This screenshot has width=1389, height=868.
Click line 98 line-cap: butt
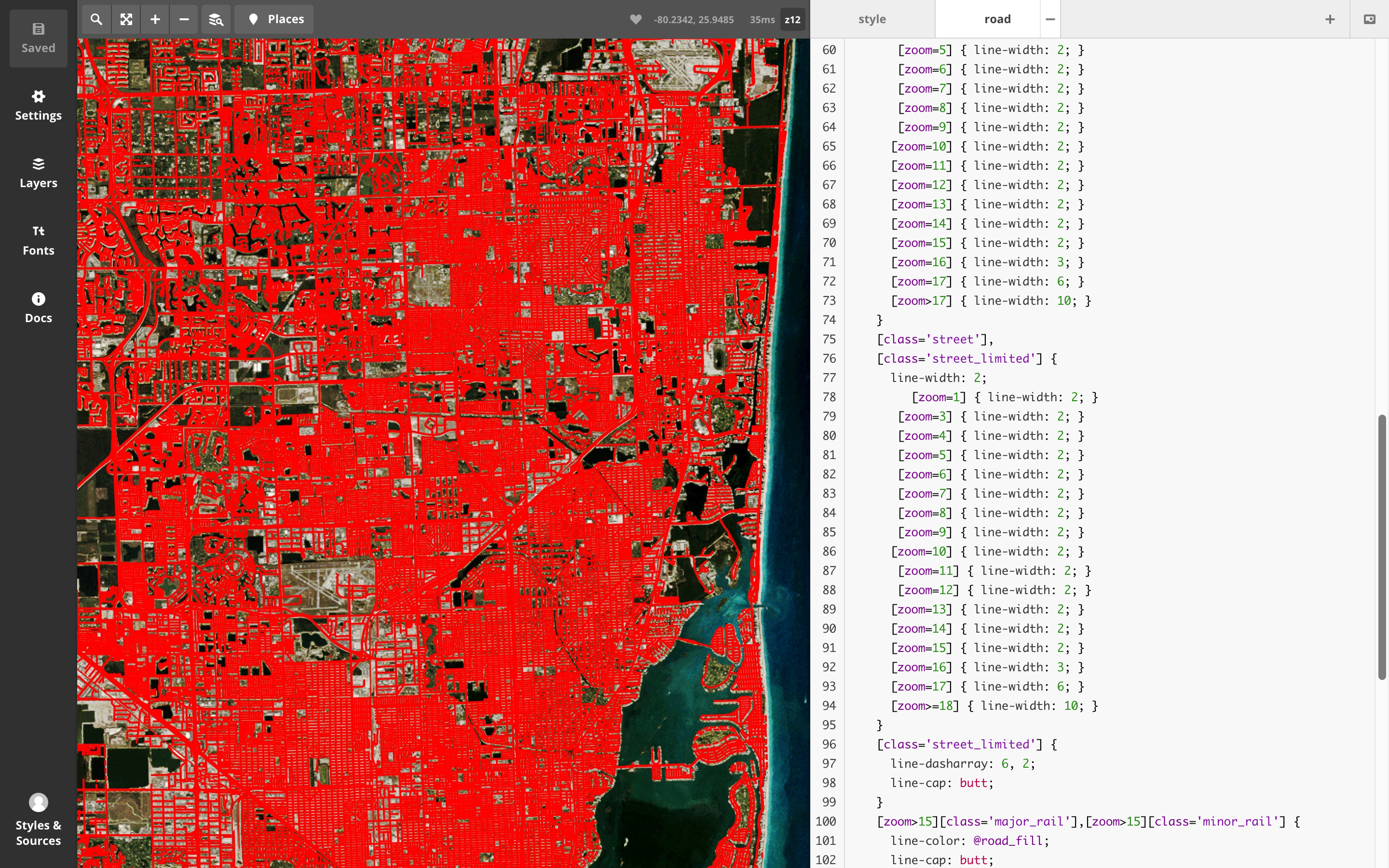click(942, 783)
